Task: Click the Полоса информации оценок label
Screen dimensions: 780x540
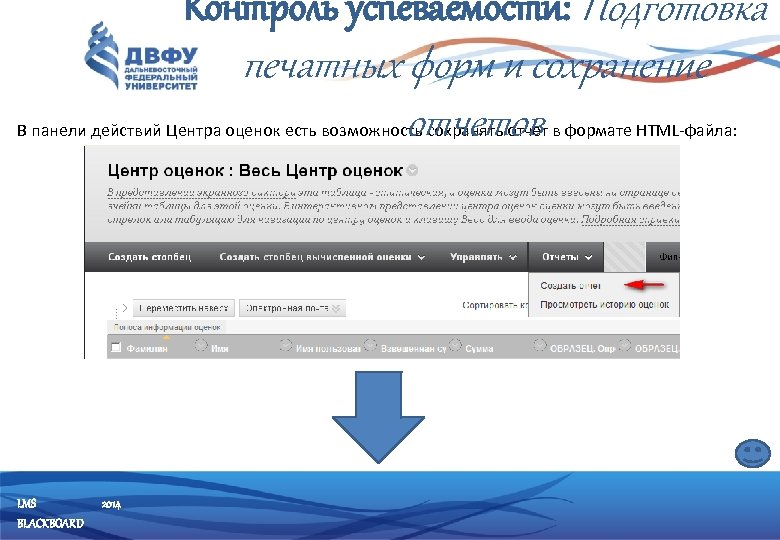Action: point(167,327)
